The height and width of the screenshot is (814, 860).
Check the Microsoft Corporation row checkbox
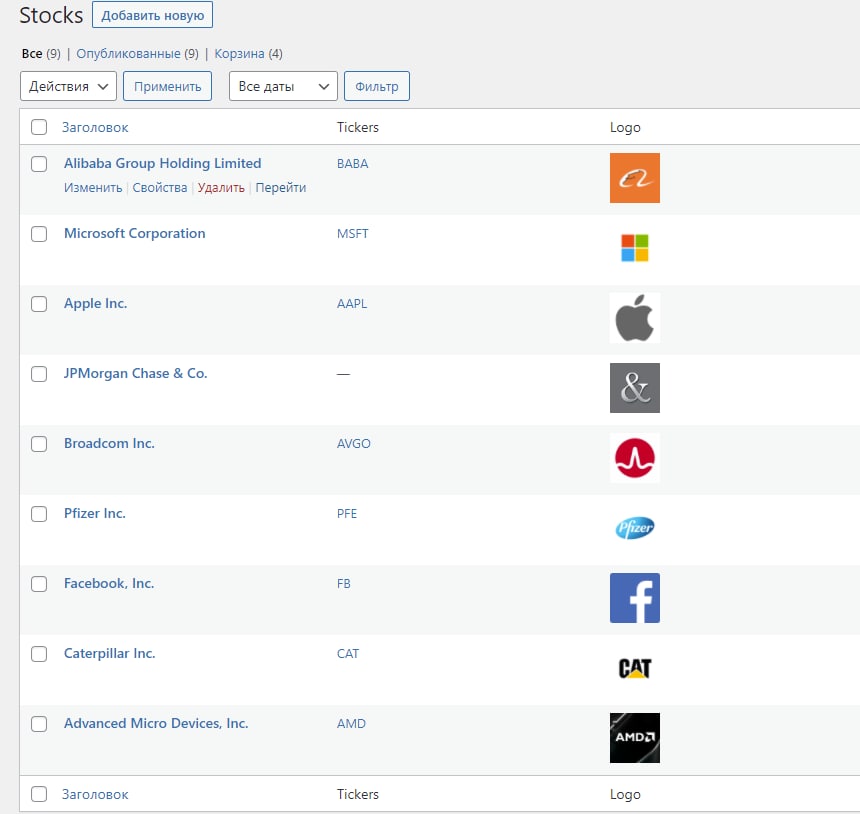39,234
